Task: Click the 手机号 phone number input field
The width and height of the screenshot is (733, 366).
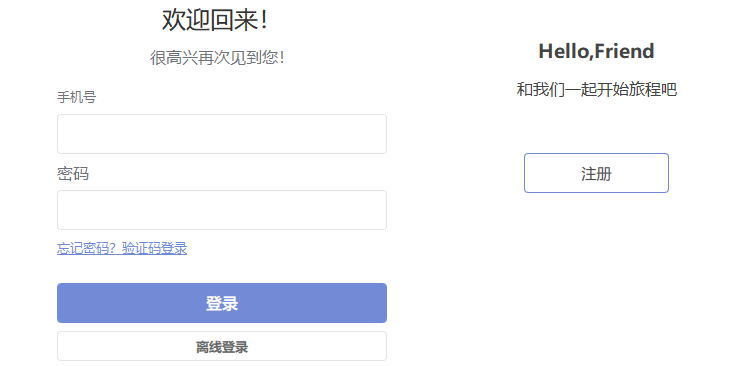Action: pos(222,134)
